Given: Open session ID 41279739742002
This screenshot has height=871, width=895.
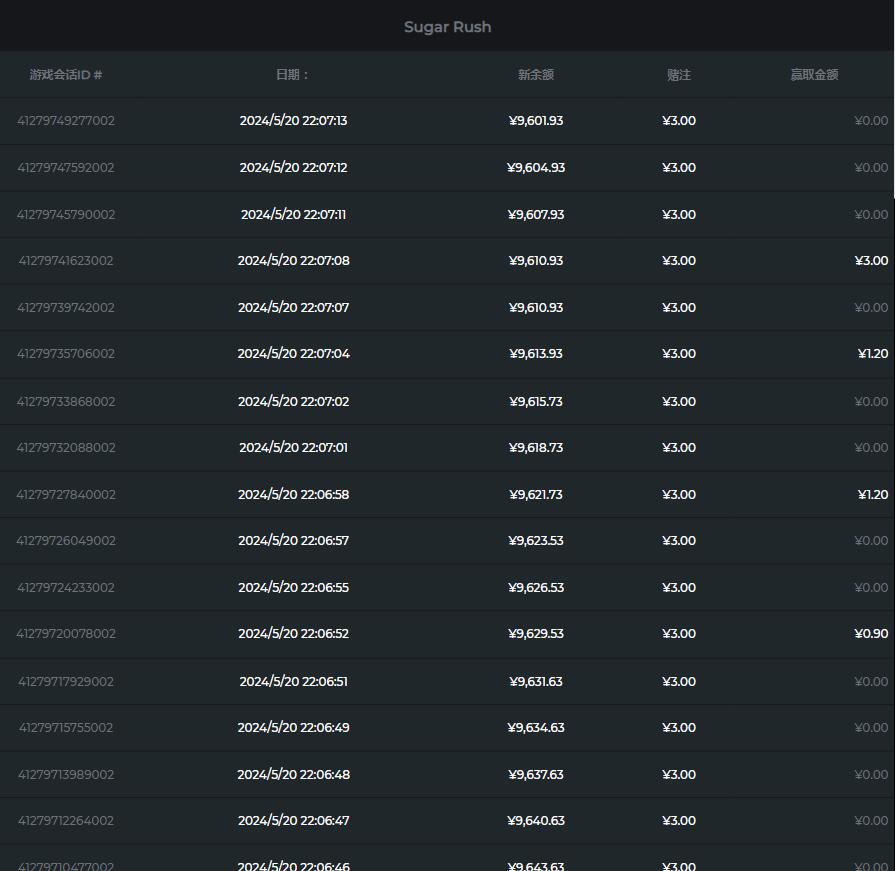Looking at the screenshot, I should [66, 308].
